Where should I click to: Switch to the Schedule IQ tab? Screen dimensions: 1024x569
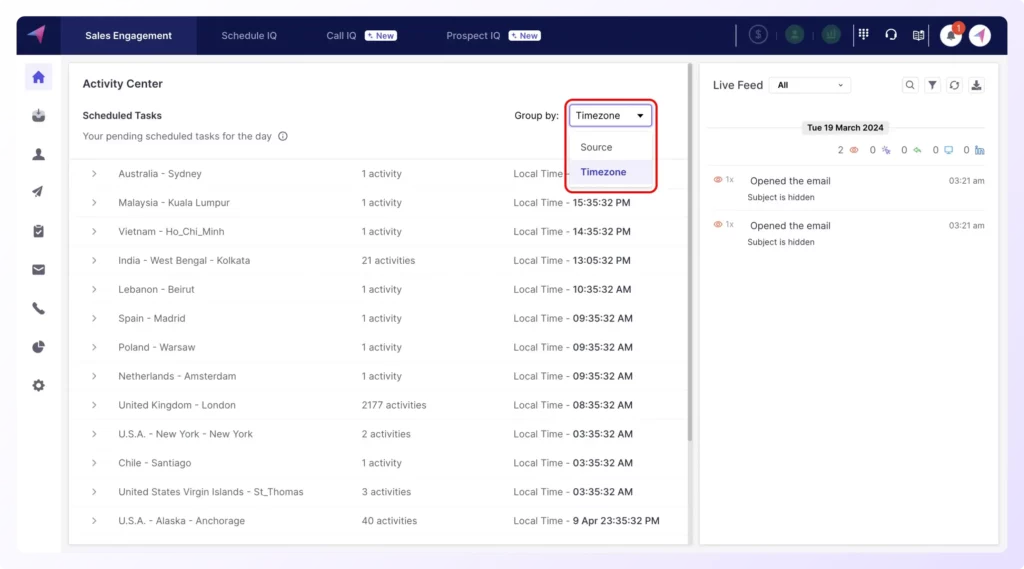pos(249,36)
